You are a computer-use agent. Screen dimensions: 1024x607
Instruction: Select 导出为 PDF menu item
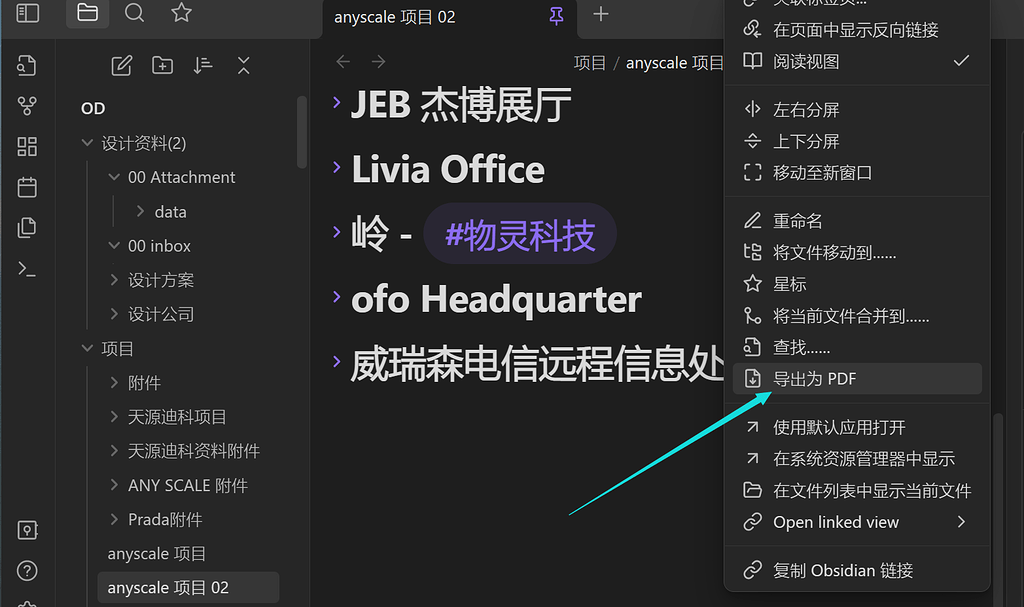857,378
